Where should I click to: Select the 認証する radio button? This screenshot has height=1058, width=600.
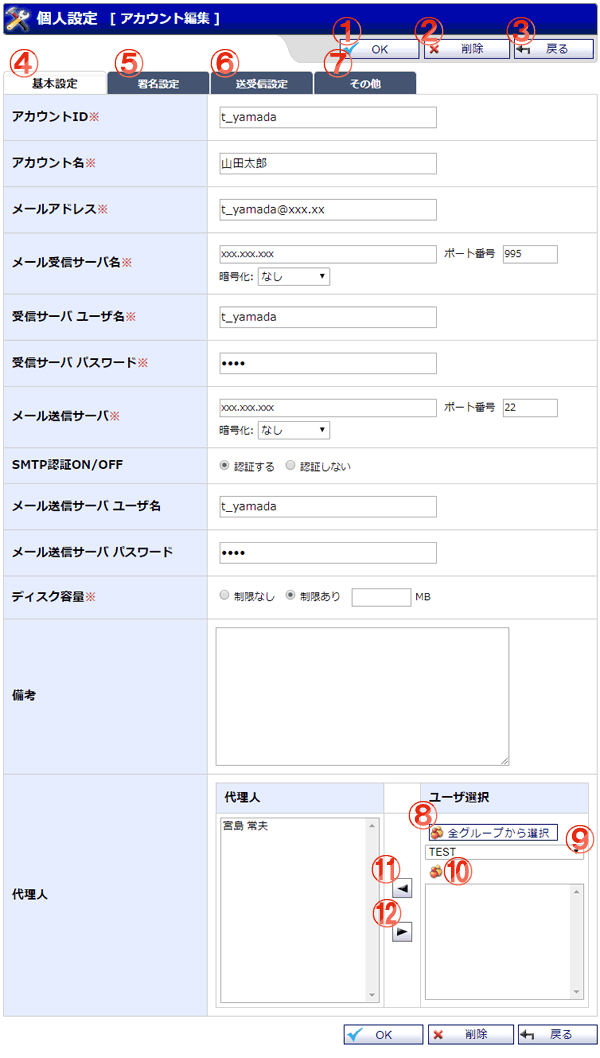225,466
